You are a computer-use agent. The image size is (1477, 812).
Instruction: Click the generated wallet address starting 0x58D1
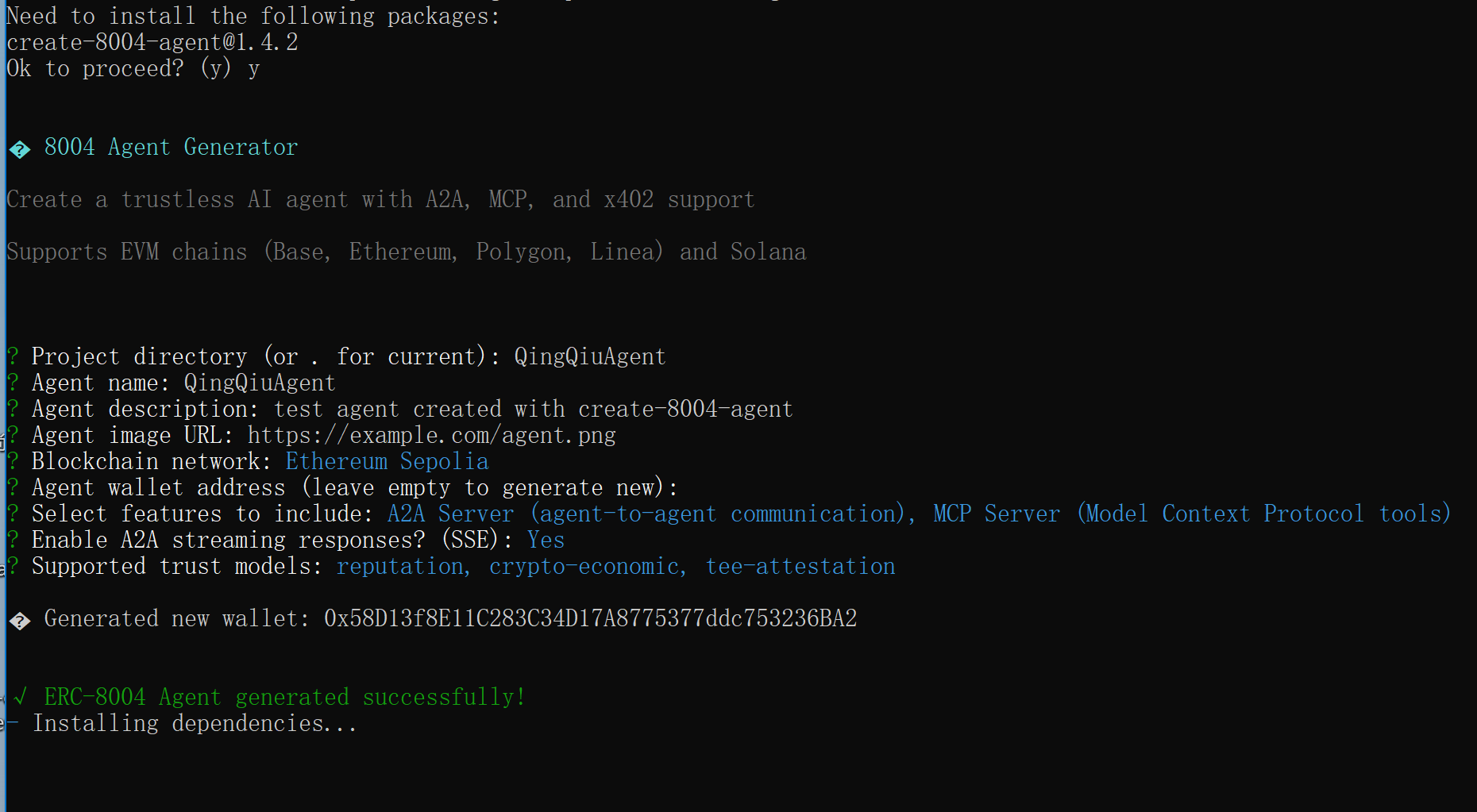pos(590,618)
